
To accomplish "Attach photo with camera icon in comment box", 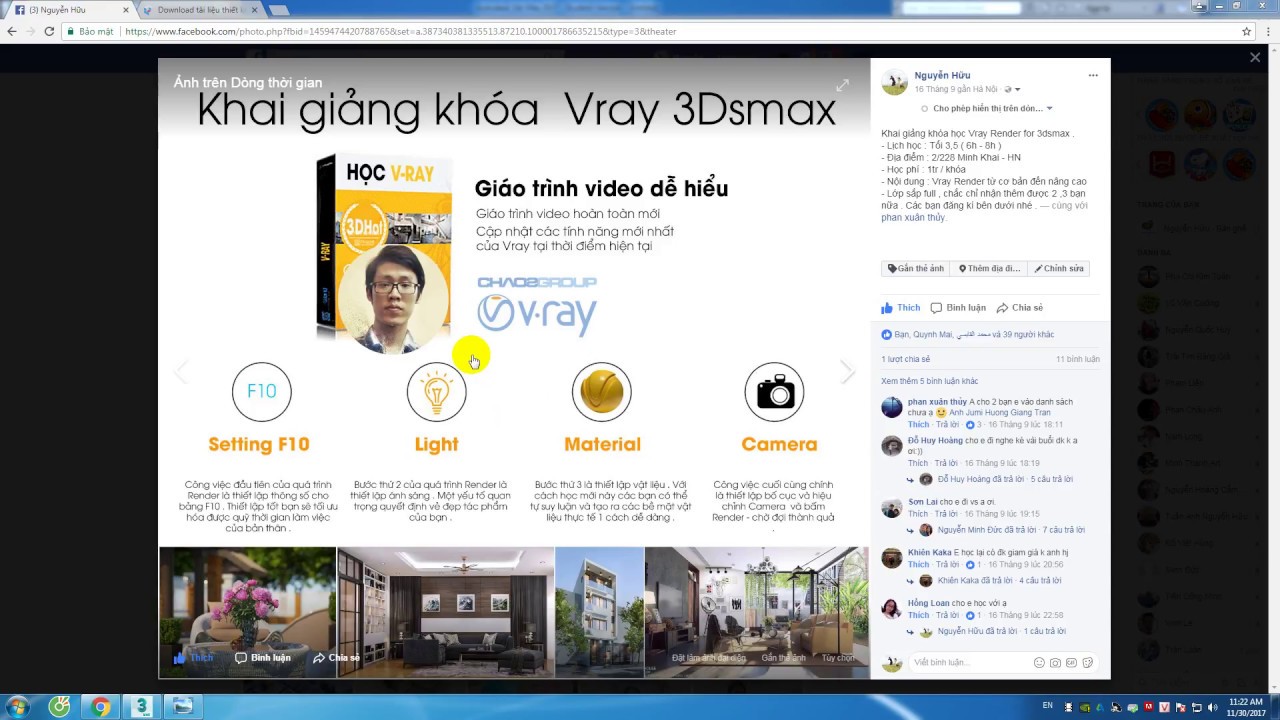I will click(x=1055, y=663).
